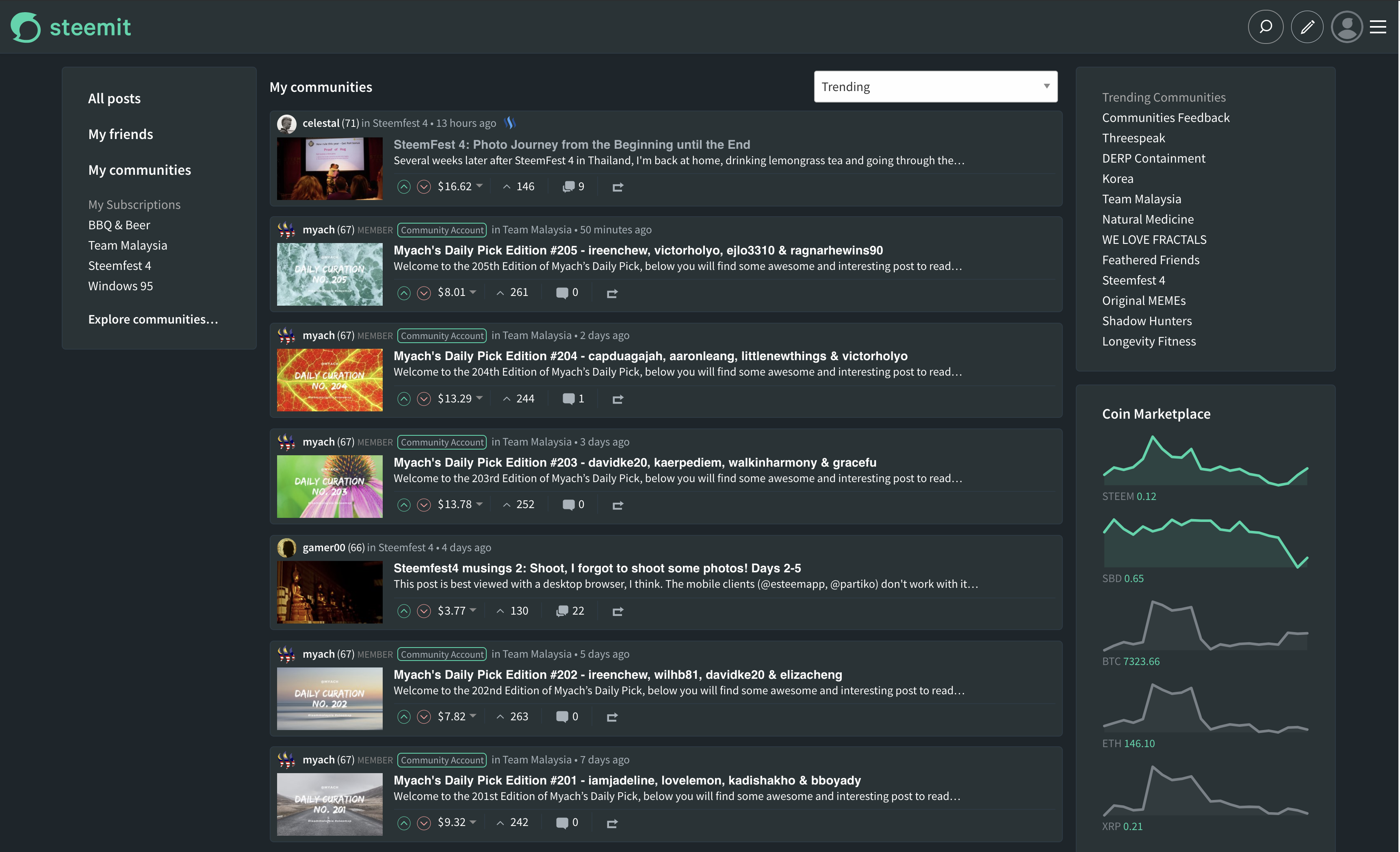Downvote the SteemFest 4 Photo Journey post
Screen dimensions: 1400x852
[x=424, y=187]
